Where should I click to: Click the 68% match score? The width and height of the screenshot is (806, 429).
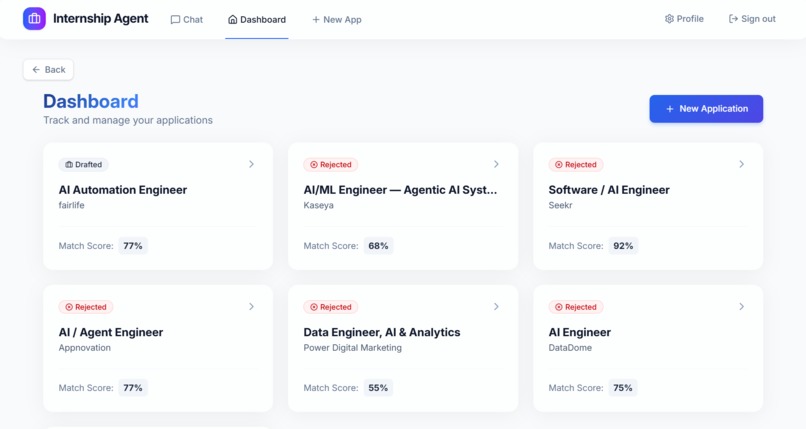(378, 246)
